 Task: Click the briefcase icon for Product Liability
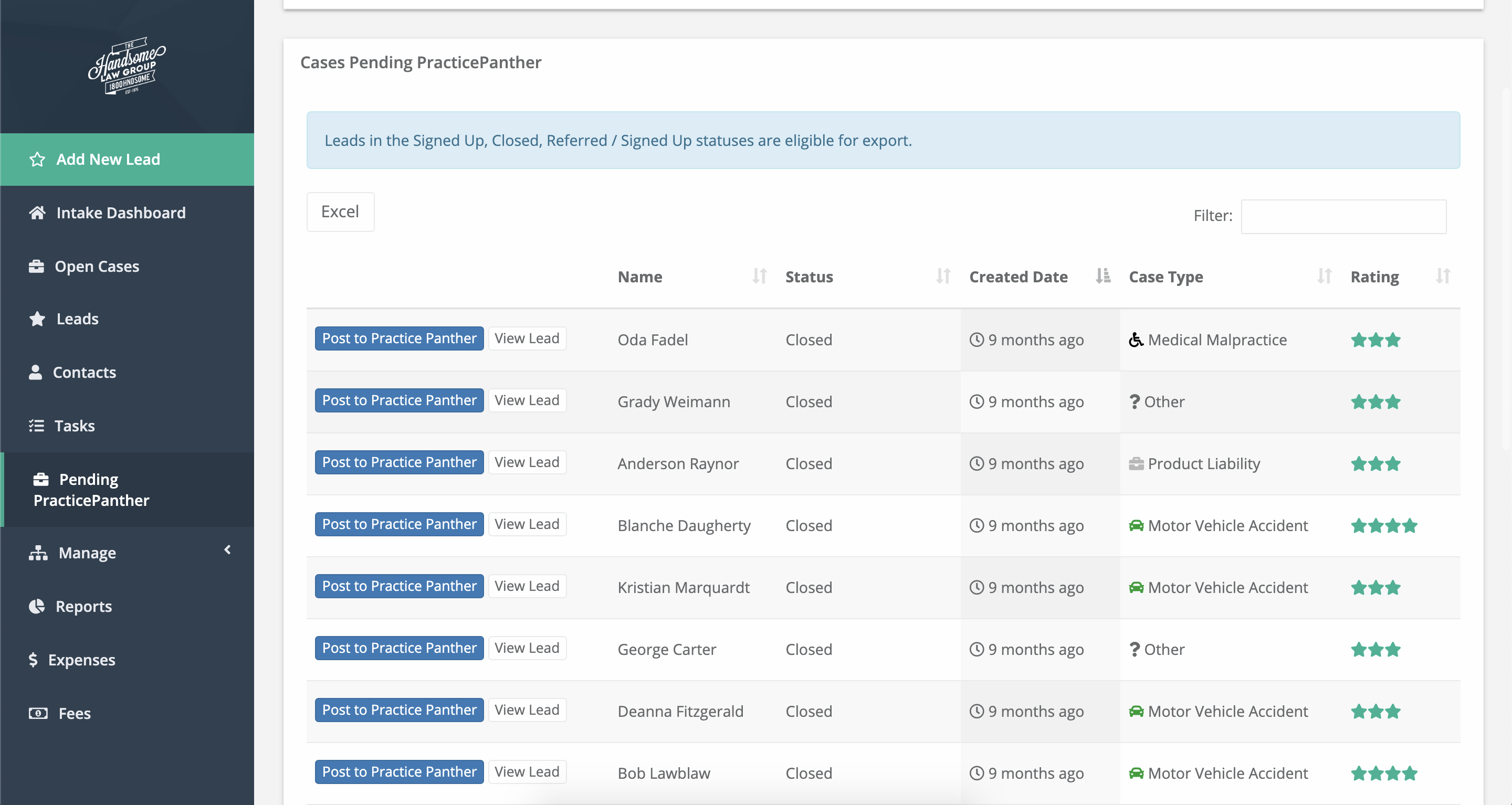click(x=1136, y=463)
